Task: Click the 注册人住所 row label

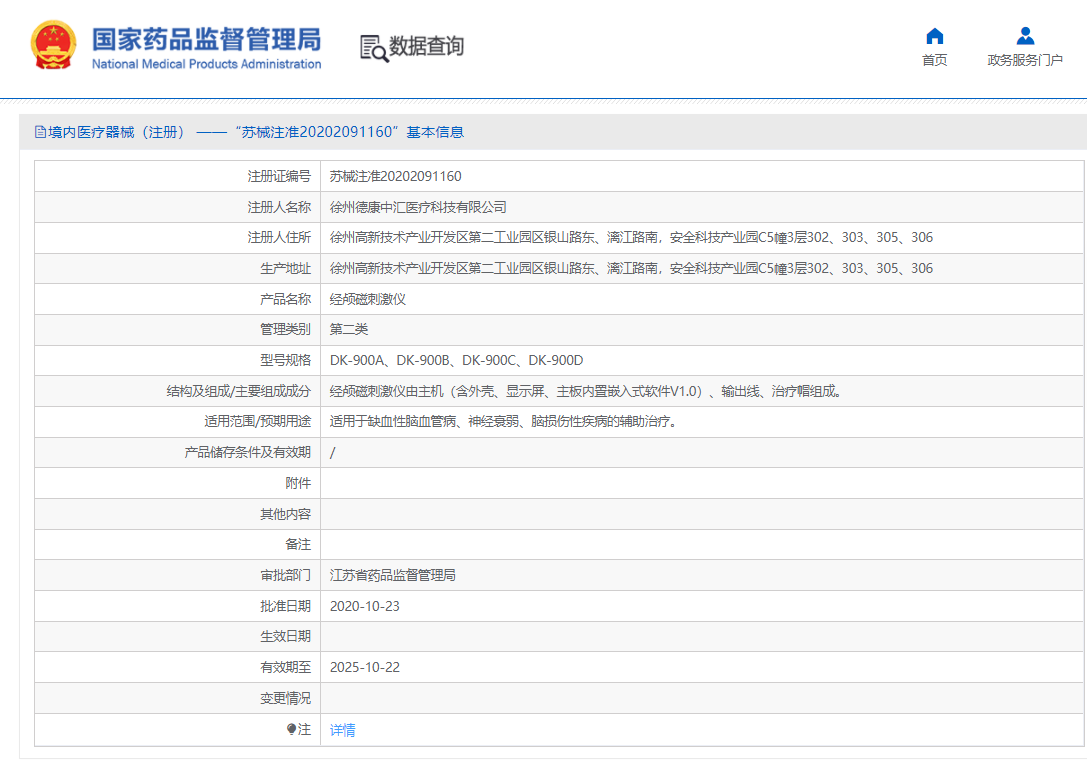Action: (279, 237)
